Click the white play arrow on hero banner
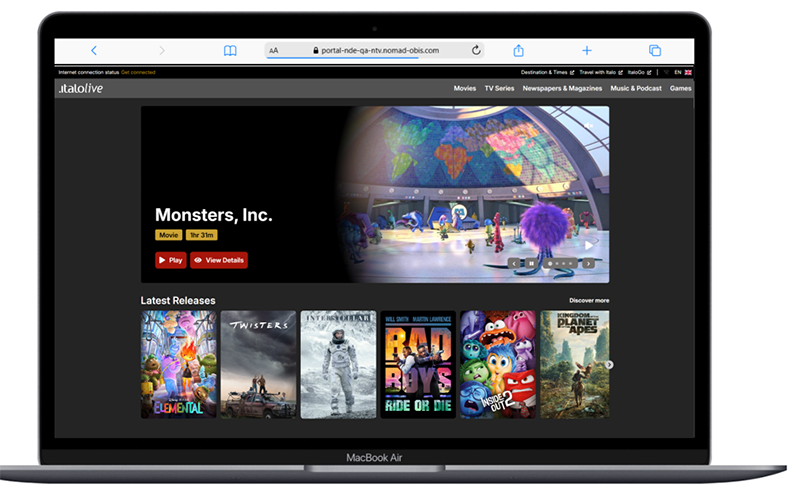 [588, 246]
